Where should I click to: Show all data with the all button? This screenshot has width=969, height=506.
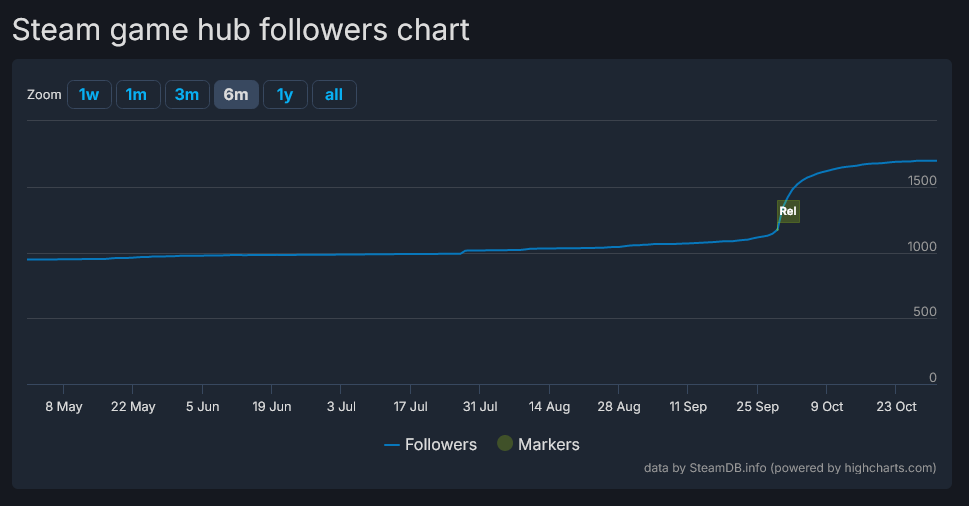tap(334, 95)
